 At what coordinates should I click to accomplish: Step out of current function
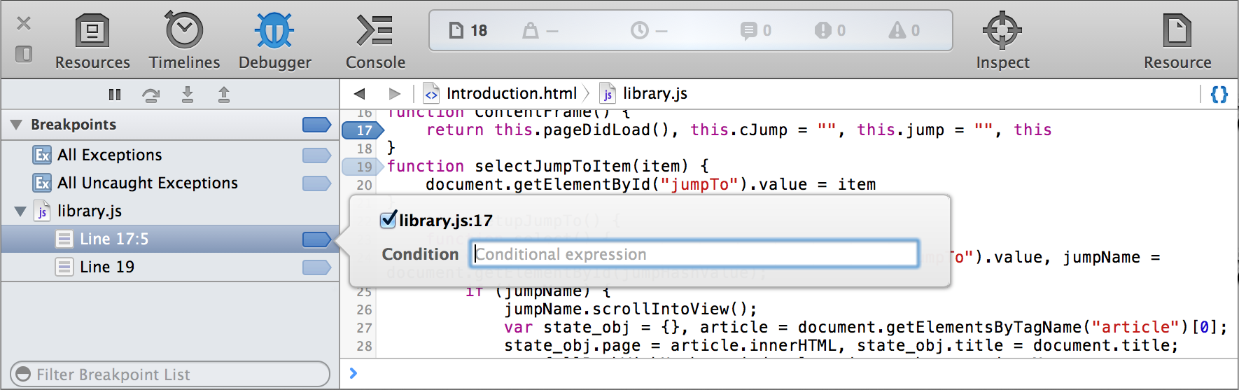click(x=224, y=94)
